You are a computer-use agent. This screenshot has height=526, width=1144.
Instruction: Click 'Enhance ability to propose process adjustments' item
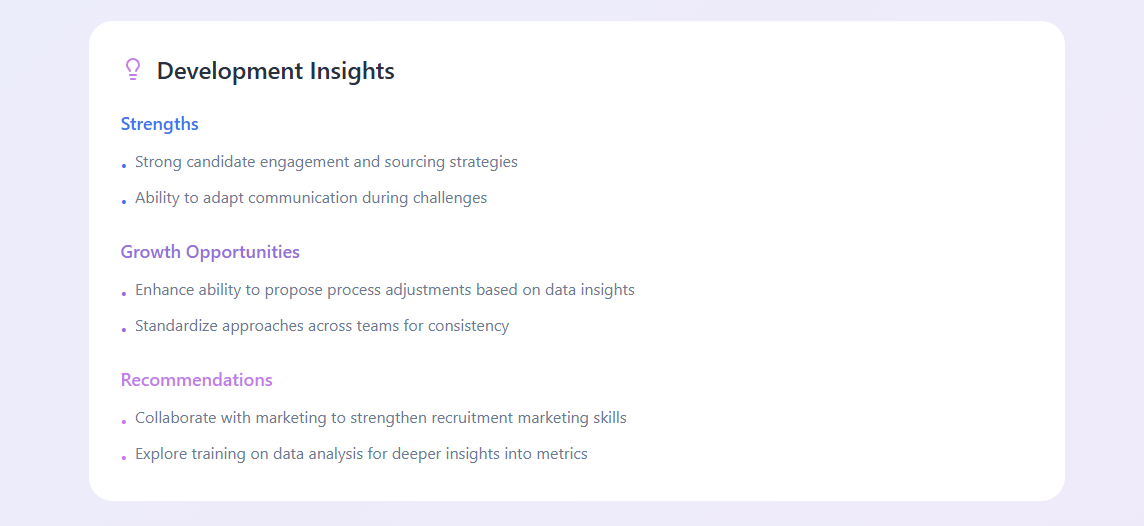coord(384,290)
